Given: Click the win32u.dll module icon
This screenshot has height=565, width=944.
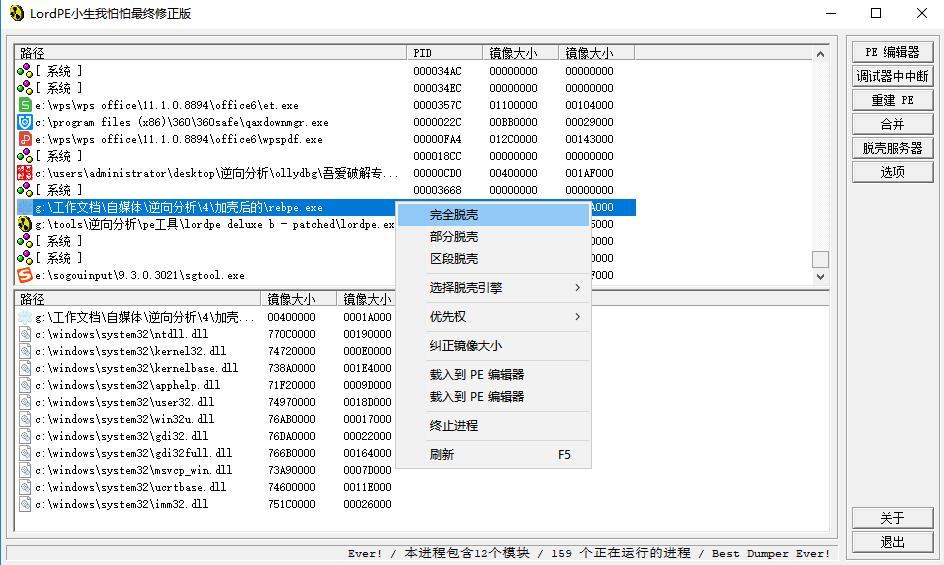Looking at the screenshot, I should click(x=25, y=419).
